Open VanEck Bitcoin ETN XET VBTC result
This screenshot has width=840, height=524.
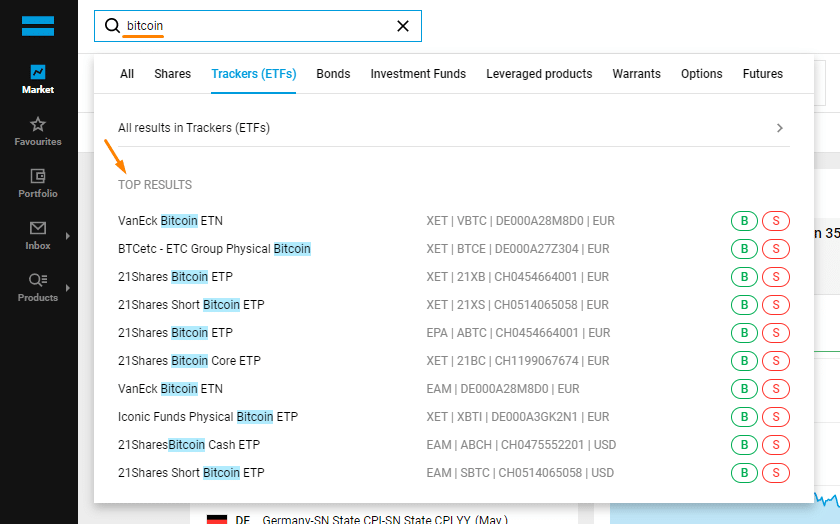click(170, 221)
